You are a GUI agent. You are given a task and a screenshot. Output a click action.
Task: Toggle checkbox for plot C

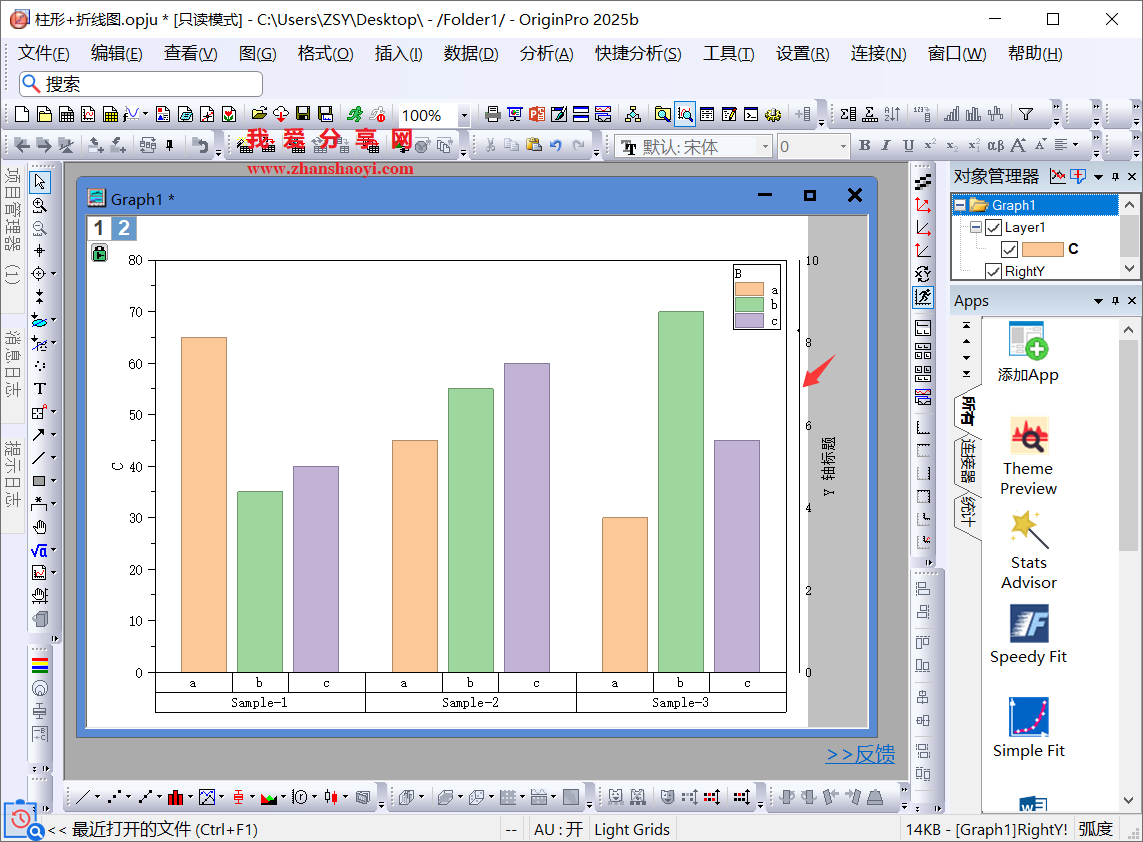(1009, 249)
